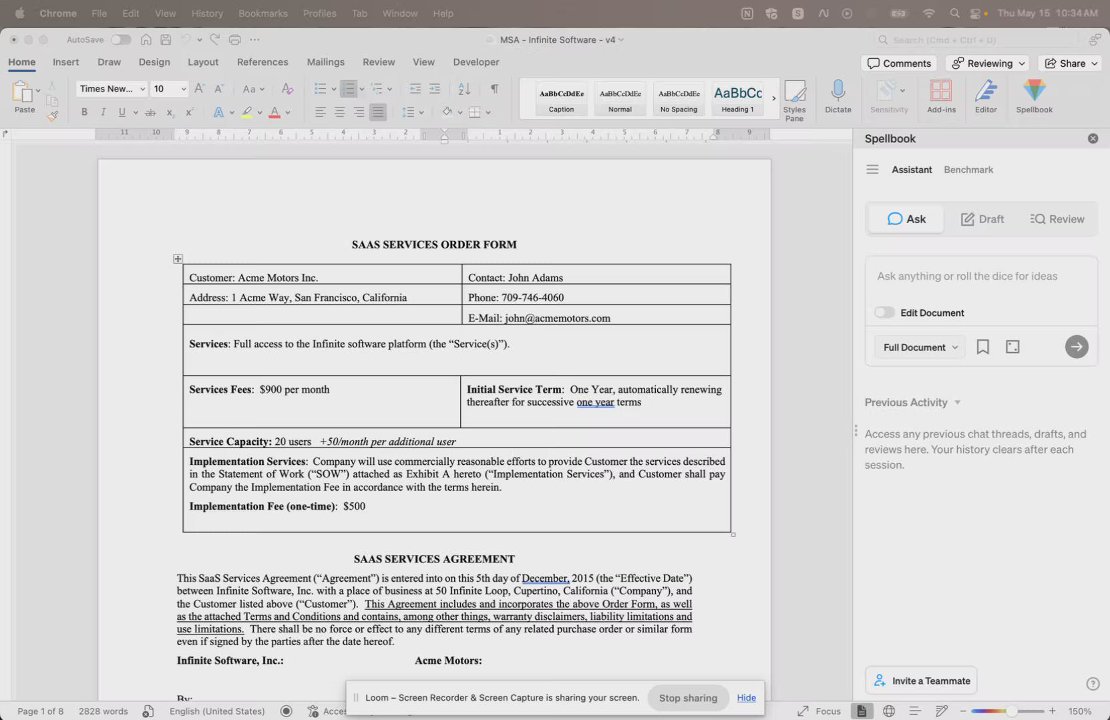
Task: Apply superscript formatting
Action: click(189, 112)
